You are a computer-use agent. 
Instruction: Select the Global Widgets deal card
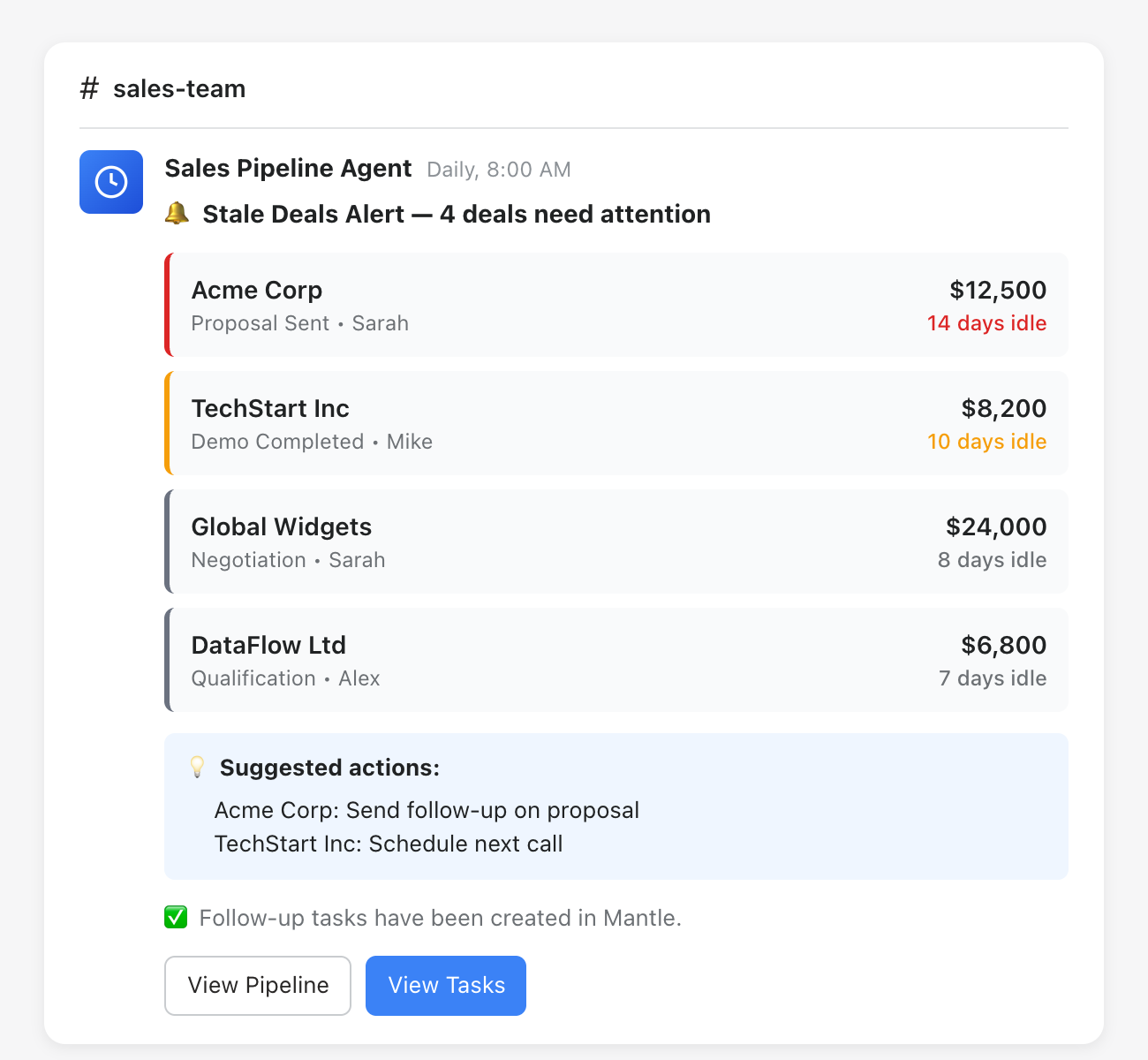[616, 541]
